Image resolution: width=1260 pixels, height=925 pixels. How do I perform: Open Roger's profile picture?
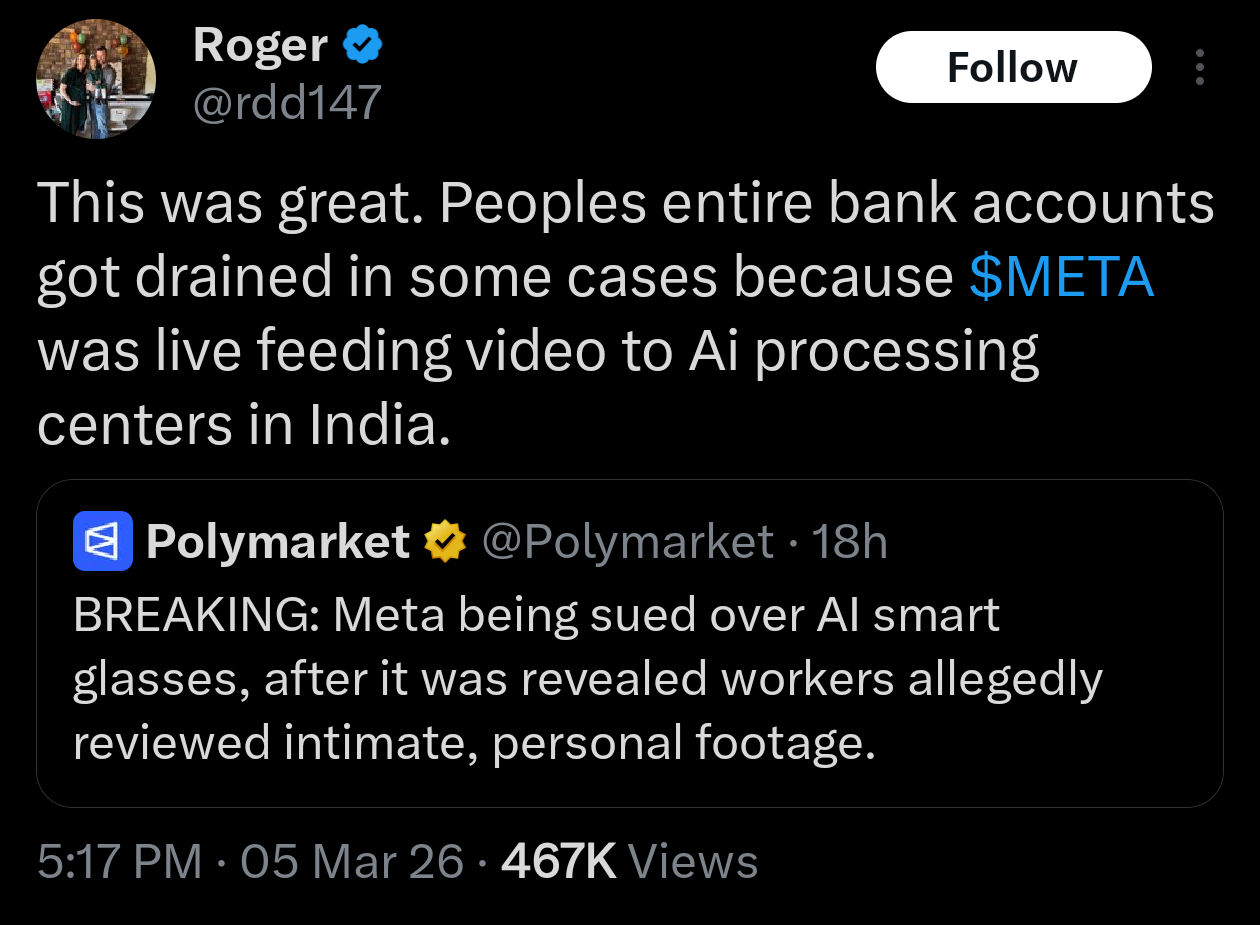(x=96, y=79)
